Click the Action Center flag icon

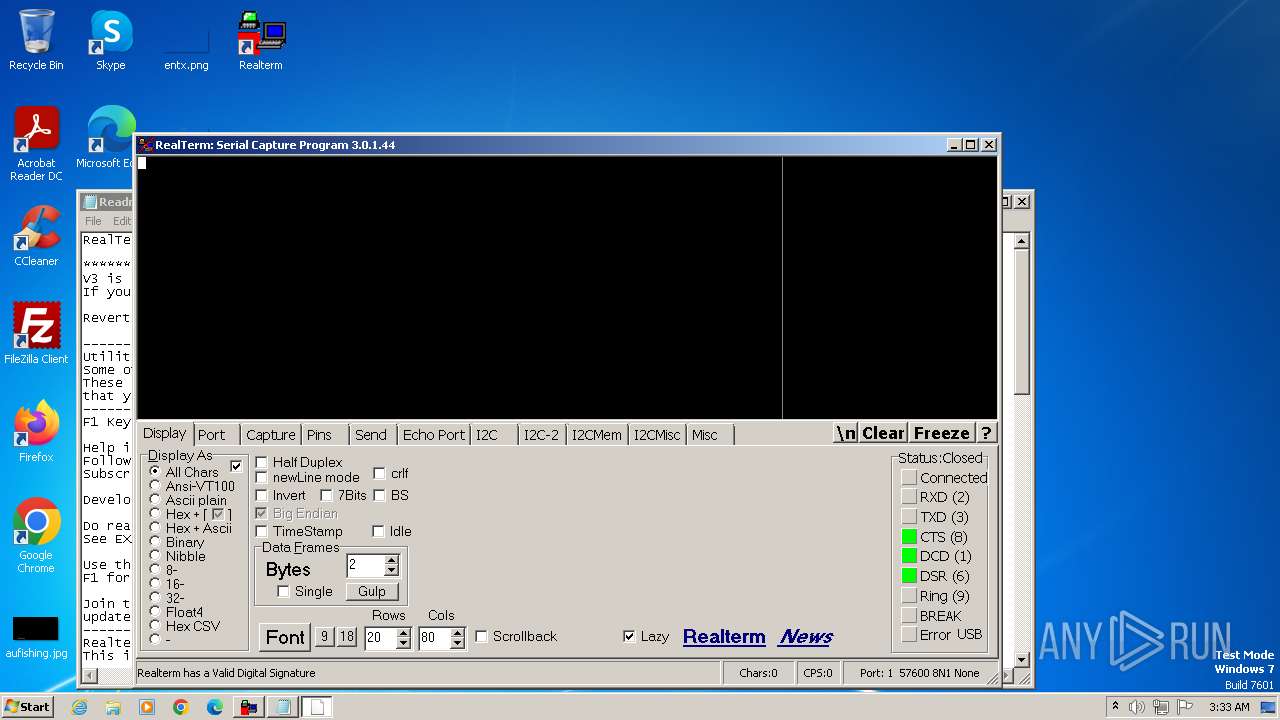[1187, 707]
